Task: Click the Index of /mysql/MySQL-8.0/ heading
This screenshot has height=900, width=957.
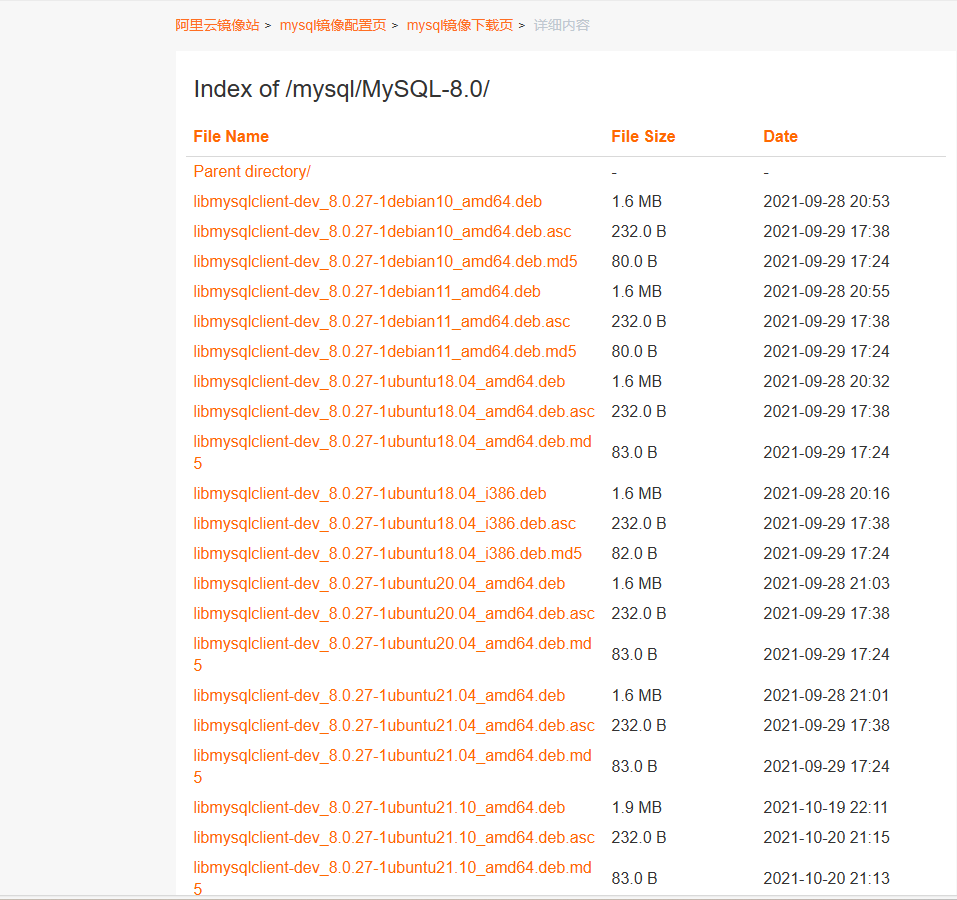Action: [x=341, y=89]
